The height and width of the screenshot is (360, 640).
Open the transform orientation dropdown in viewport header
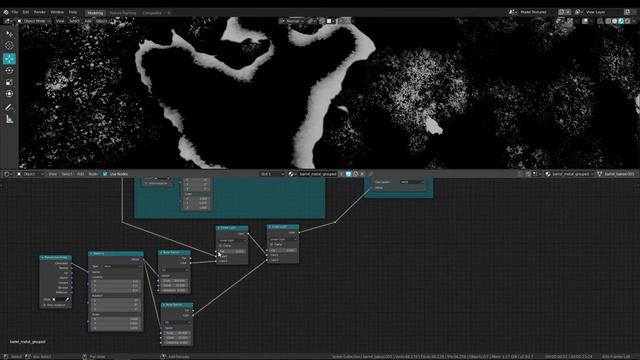(x=293, y=21)
